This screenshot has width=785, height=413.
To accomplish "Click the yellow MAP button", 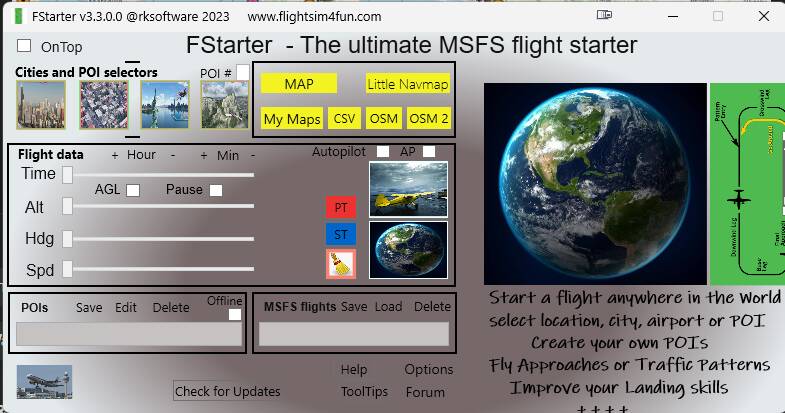I will (299, 84).
